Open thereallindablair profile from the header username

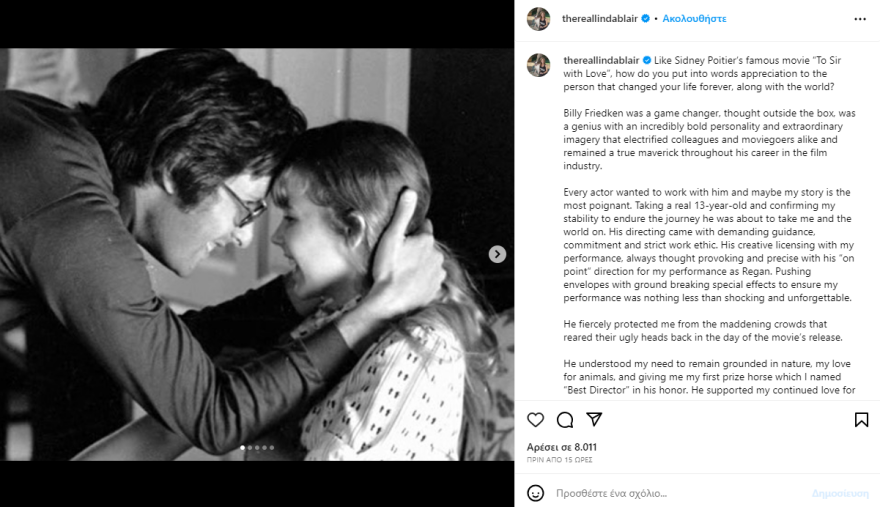point(599,19)
